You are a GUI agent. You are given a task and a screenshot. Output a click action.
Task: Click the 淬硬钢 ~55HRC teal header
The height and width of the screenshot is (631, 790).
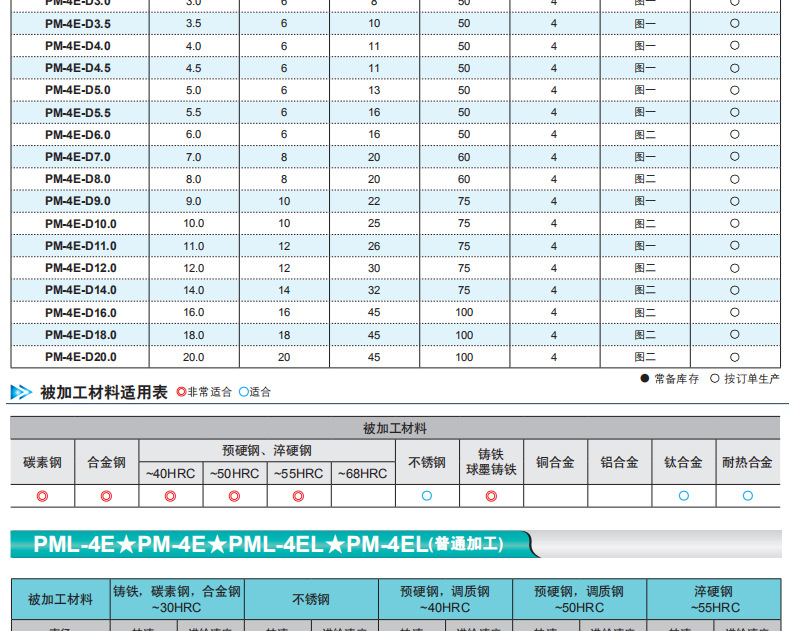(713, 599)
